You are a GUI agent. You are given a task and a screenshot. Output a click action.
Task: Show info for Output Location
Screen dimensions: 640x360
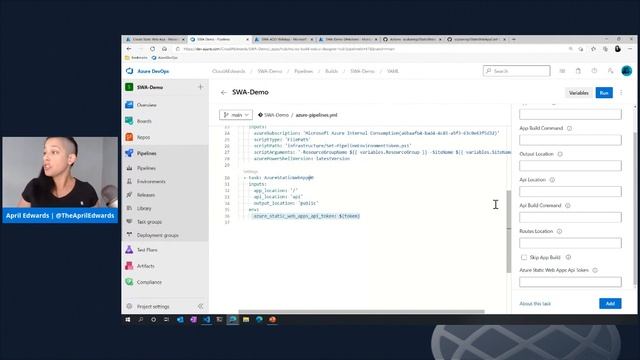pyautogui.click(x=560, y=154)
